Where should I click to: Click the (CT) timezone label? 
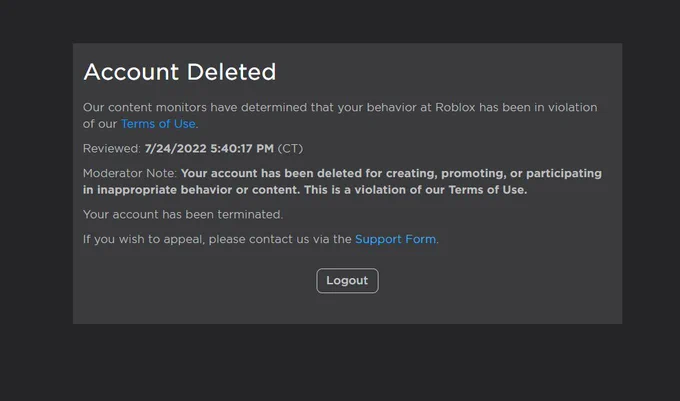pyautogui.click(x=290, y=149)
